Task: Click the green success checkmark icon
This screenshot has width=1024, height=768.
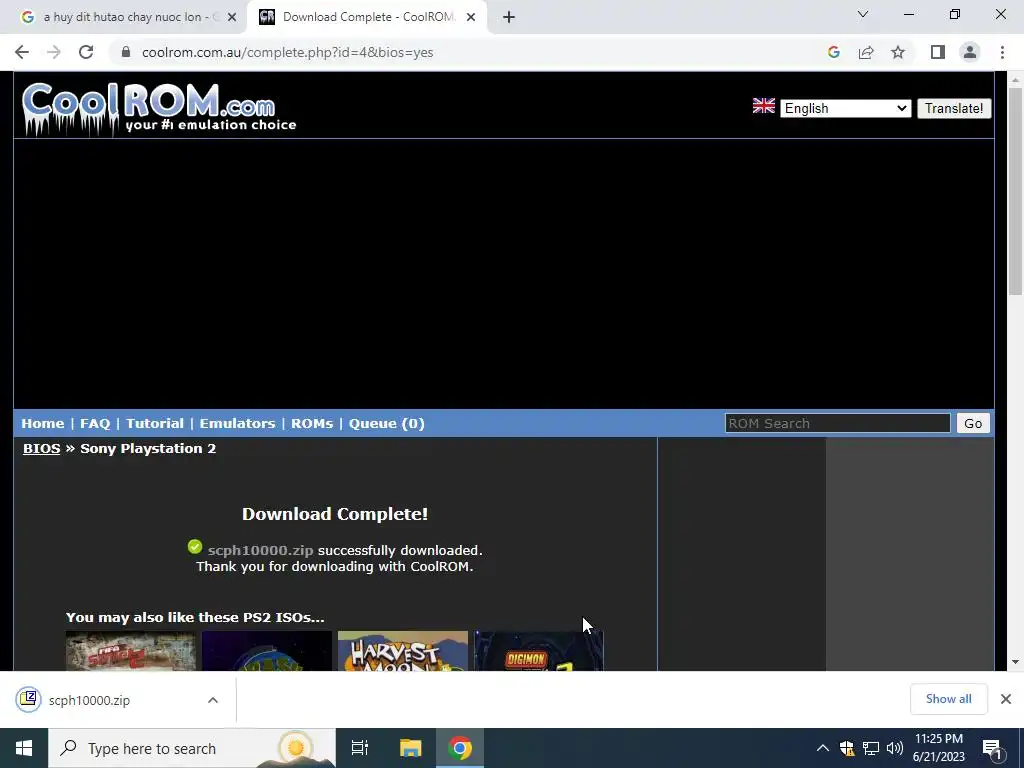Action: click(x=195, y=547)
